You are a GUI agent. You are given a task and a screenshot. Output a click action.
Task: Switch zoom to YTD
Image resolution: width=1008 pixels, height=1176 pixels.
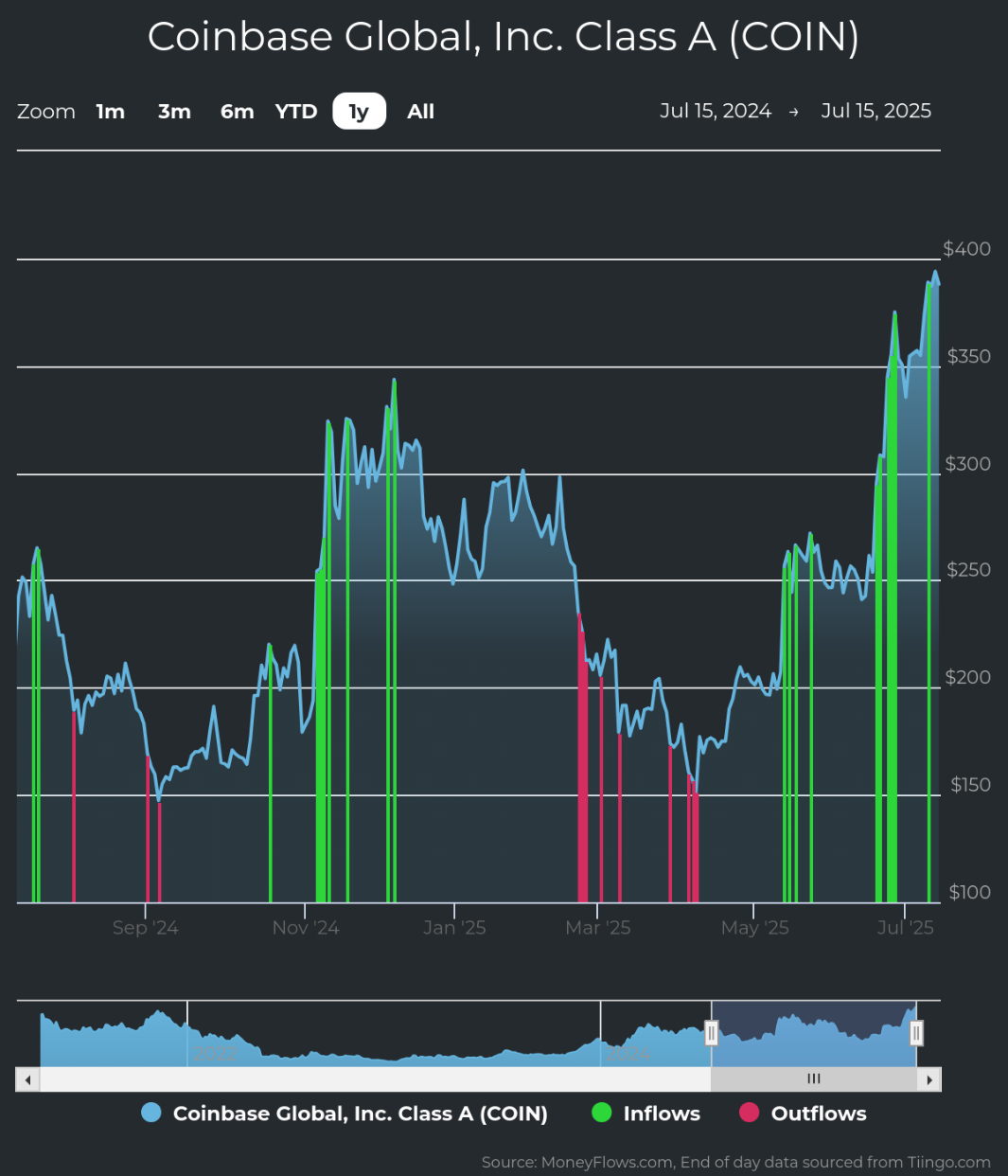click(296, 112)
